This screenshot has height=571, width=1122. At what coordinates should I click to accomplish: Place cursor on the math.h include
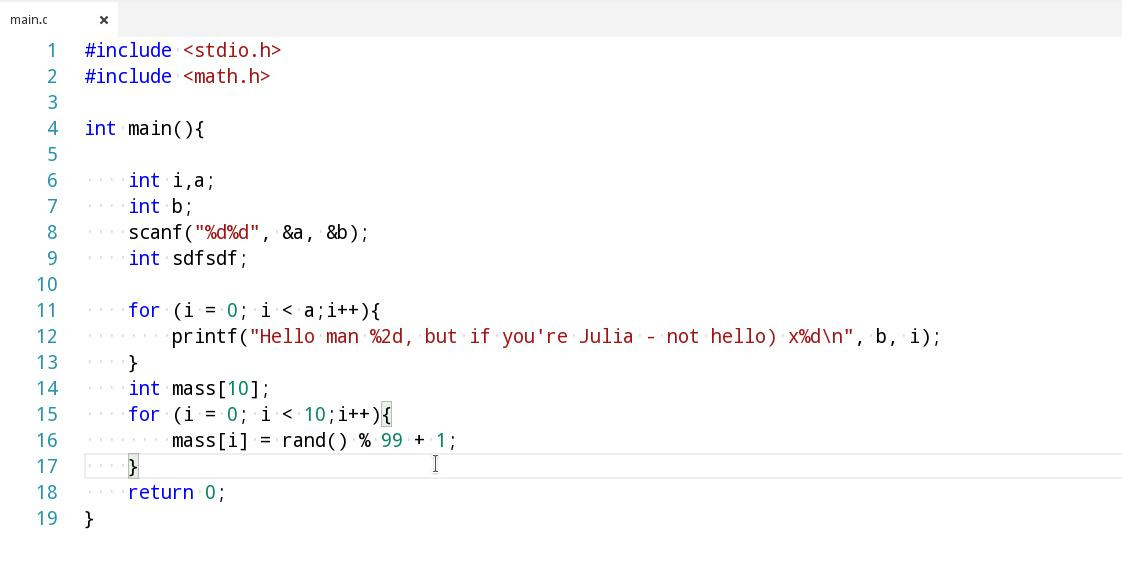point(226,76)
